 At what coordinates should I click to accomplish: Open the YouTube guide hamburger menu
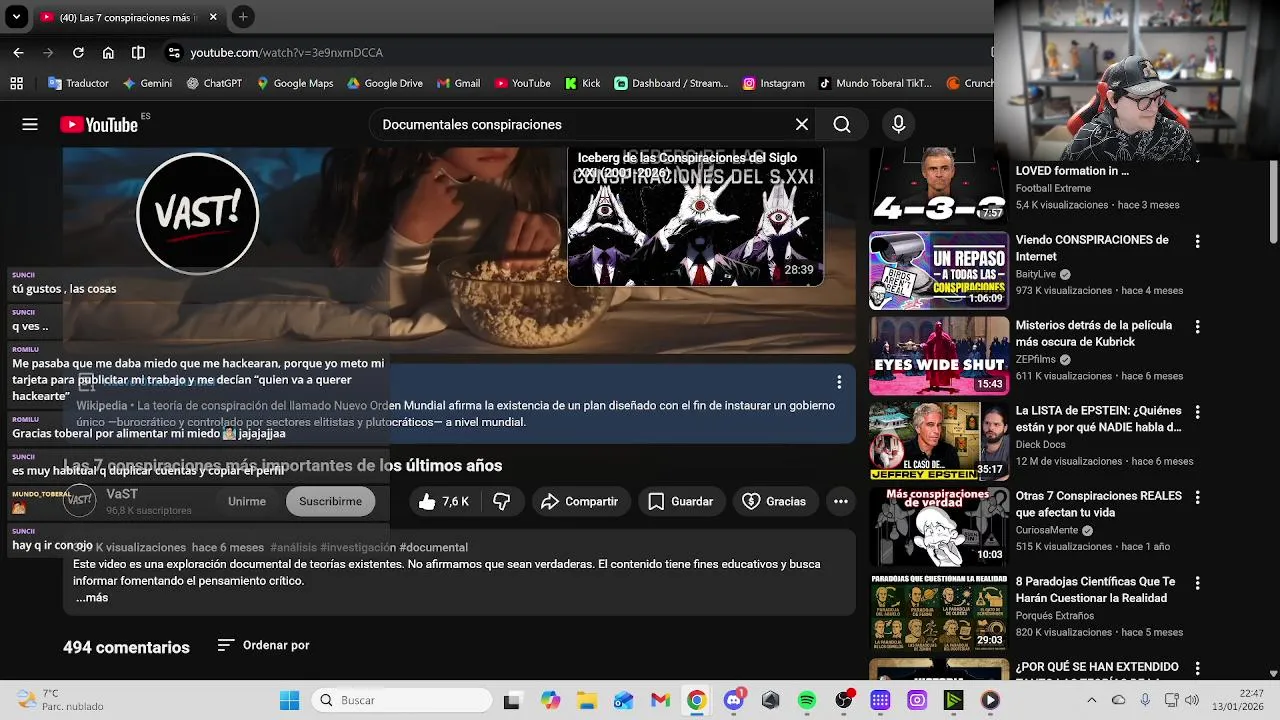(x=30, y=124)
